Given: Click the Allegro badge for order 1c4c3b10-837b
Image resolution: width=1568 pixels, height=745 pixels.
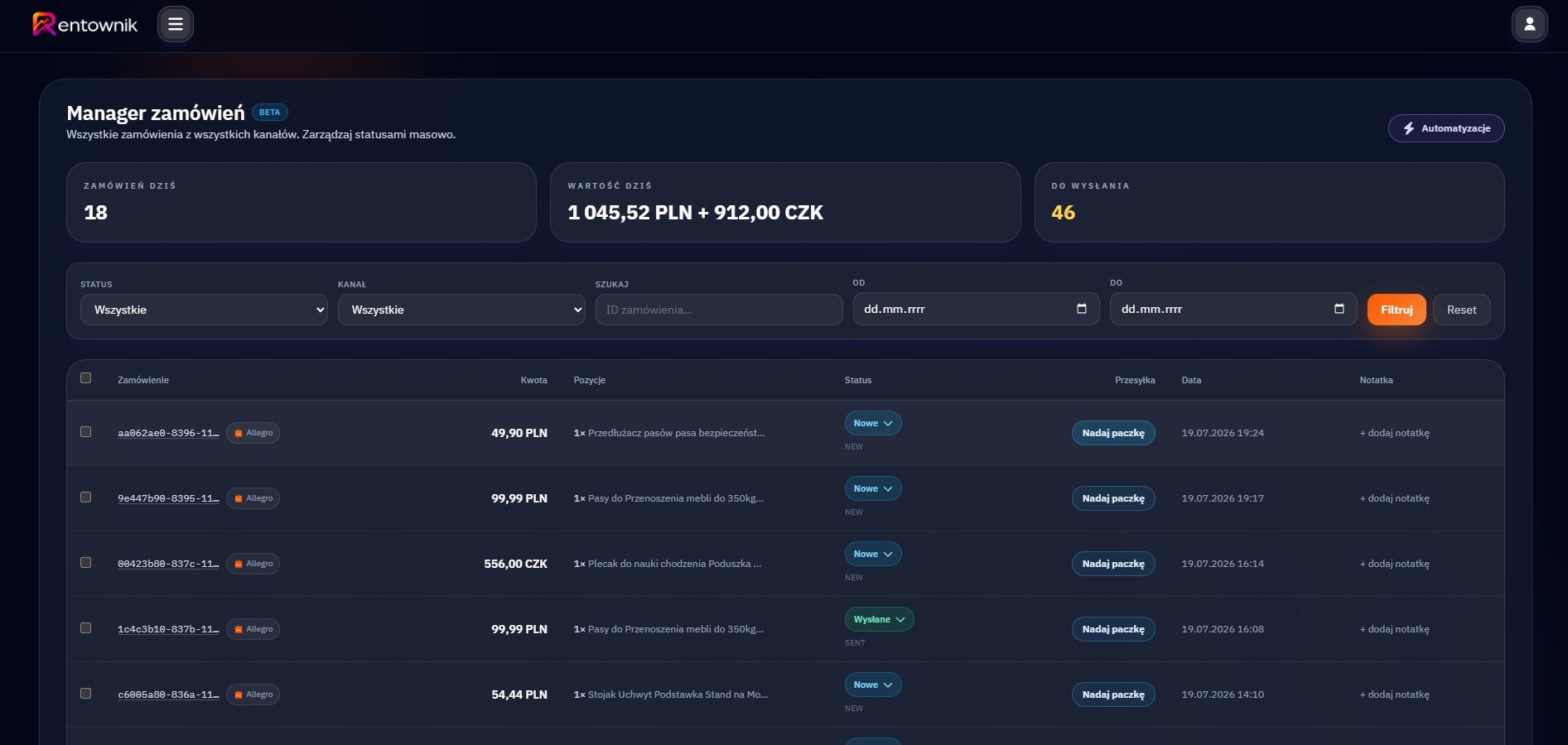Looking at the screenshot, I should [x=253, y=629].
